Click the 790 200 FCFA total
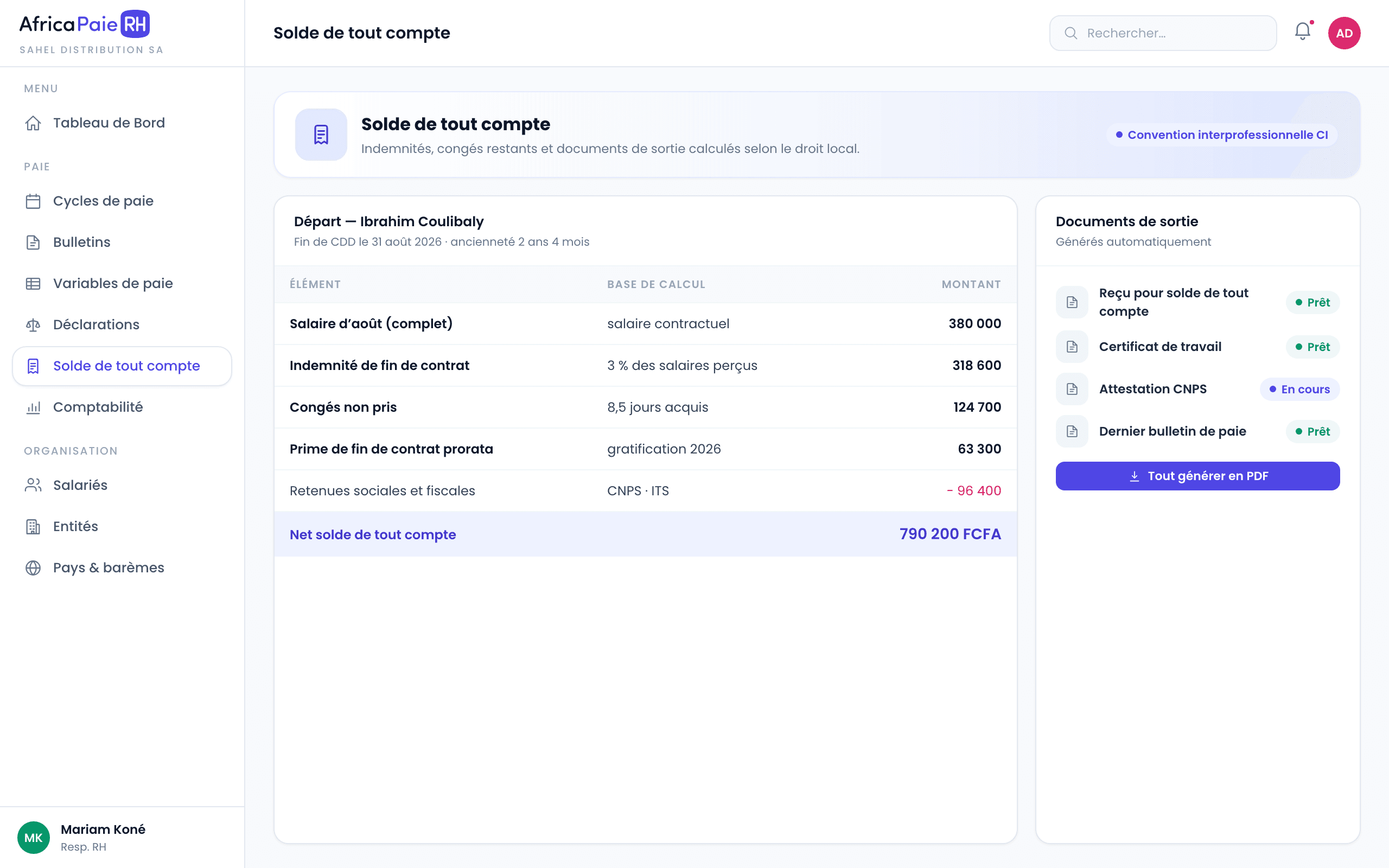1389x868 pixels. pos(950,534)
